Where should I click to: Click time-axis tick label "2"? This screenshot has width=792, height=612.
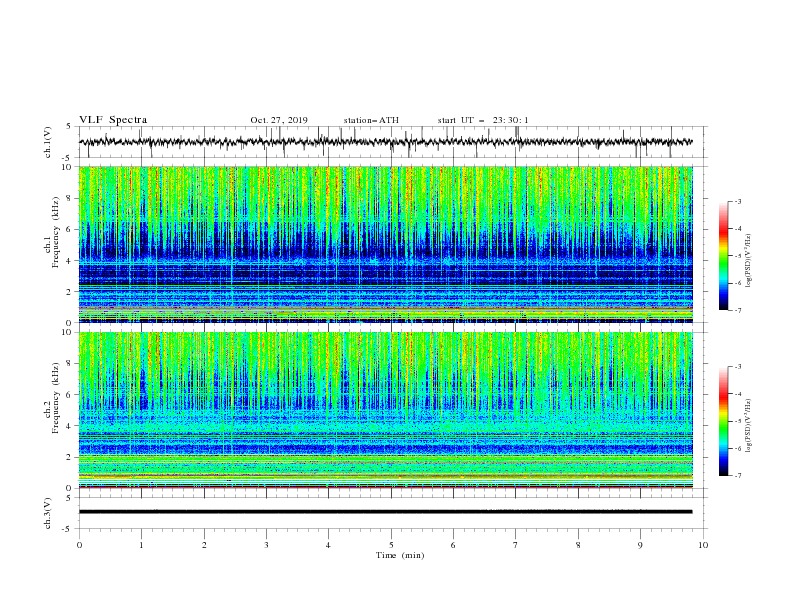pos(204,545)
